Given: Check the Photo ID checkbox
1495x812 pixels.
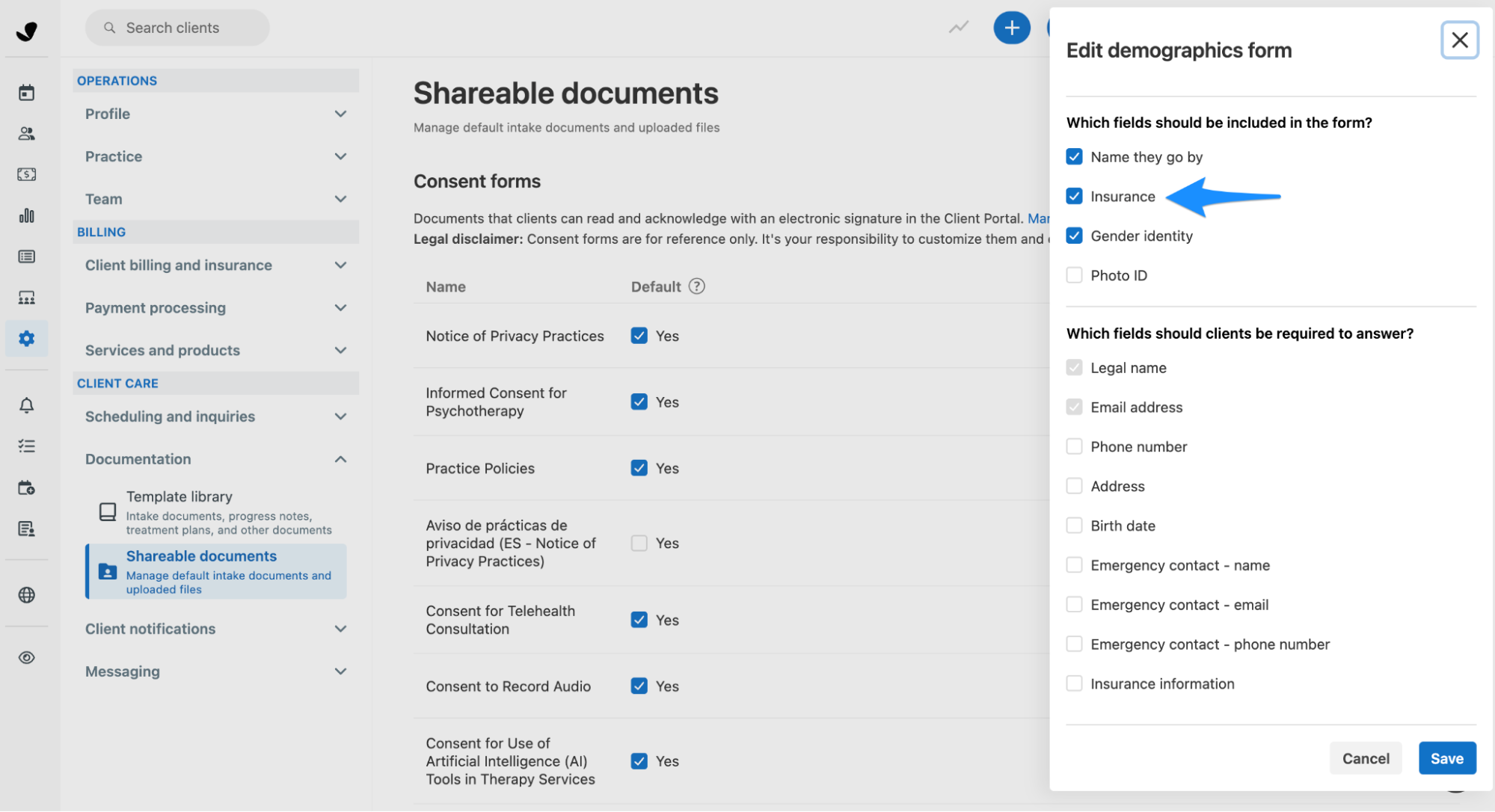Looking at the screenshot, I should pyautogui.click(x=1074, y=275).
